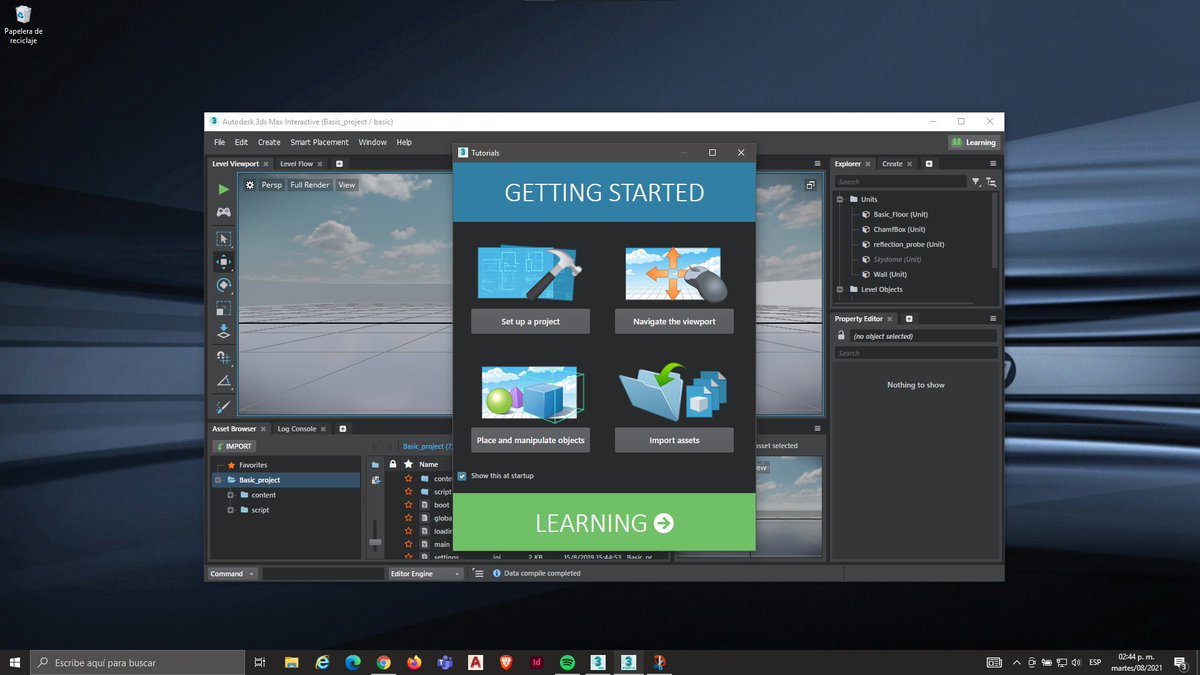Click the lock icon in the Property Editor
The image size is (1200, 675).
point(839,335)
